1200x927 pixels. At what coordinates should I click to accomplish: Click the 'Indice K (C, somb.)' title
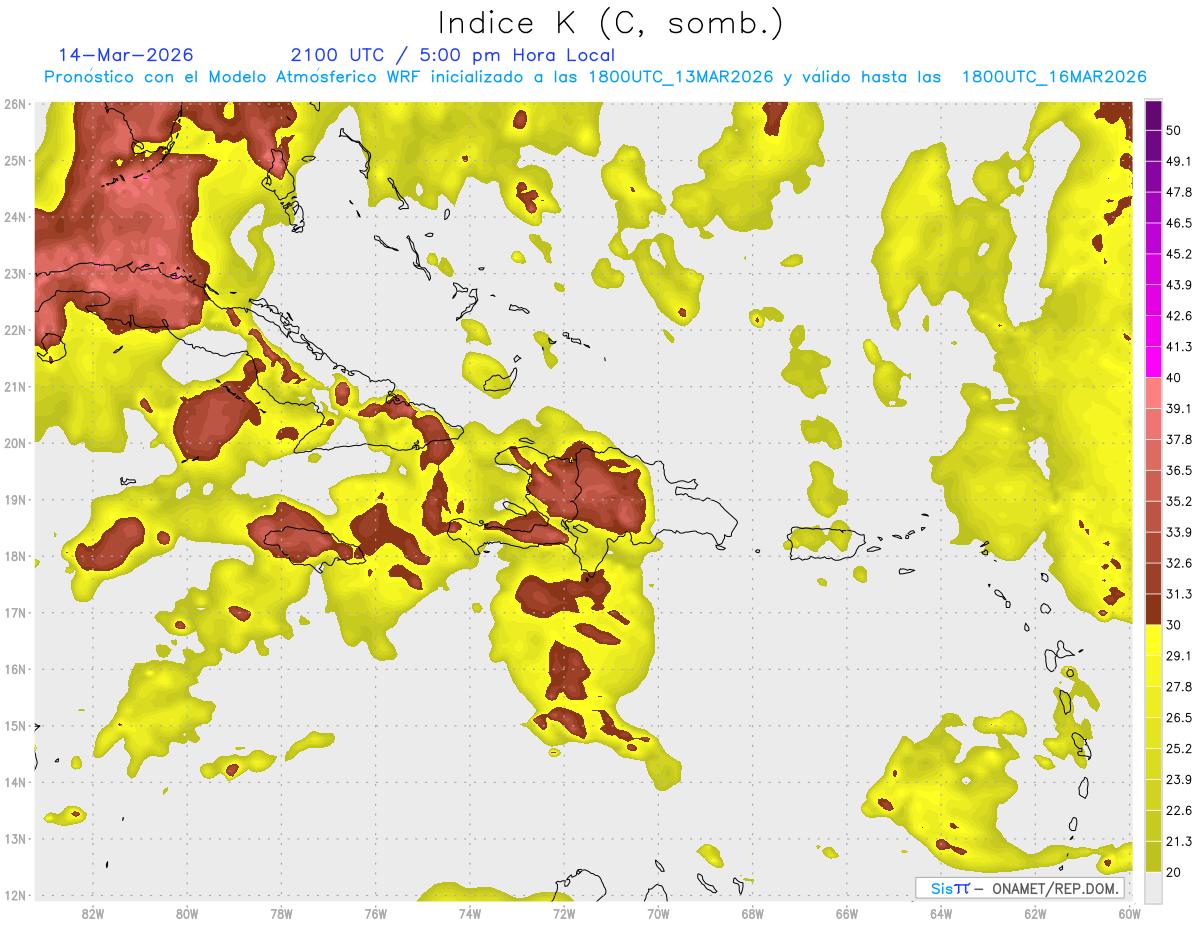610,24
